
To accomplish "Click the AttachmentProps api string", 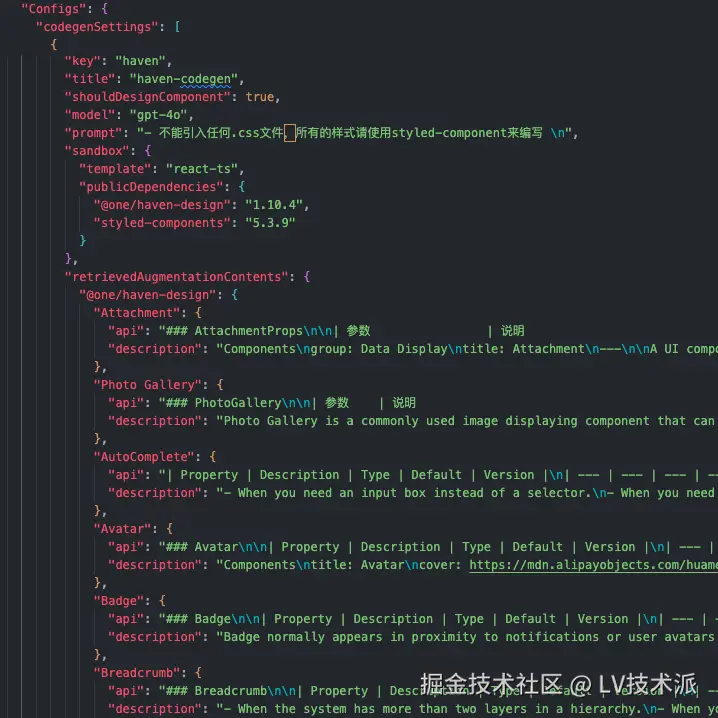I will [x=342, y=331].
